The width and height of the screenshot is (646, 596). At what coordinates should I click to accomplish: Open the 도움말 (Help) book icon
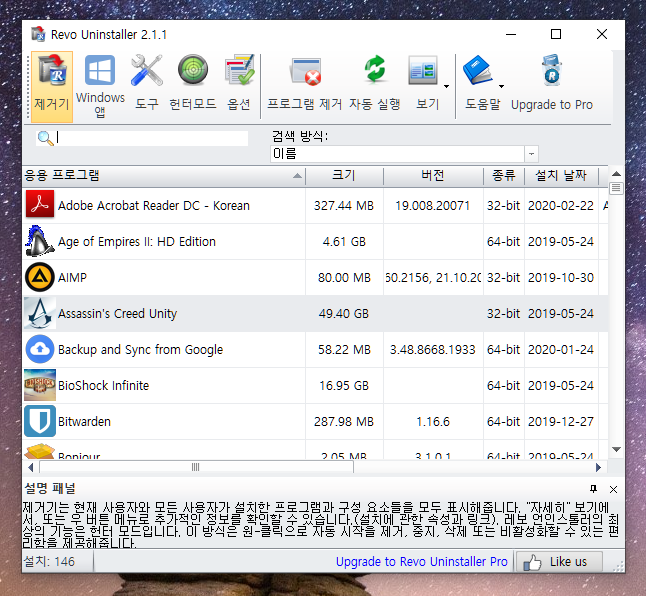tap(478, 70)
